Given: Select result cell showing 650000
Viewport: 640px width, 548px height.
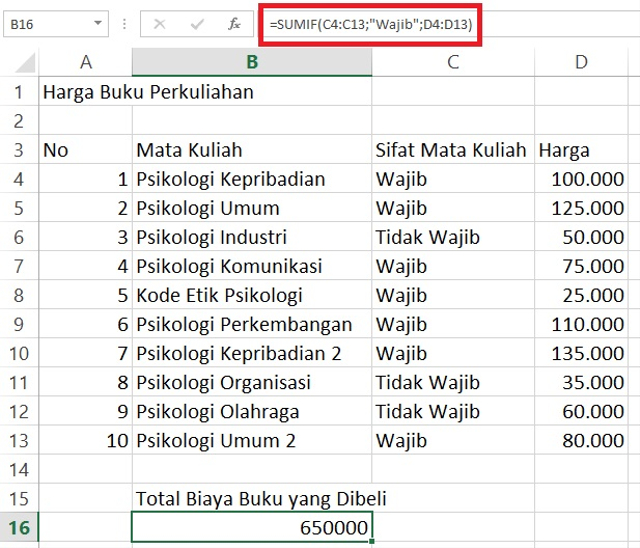Looking at the screenshot, I should (x=252, y=527).
